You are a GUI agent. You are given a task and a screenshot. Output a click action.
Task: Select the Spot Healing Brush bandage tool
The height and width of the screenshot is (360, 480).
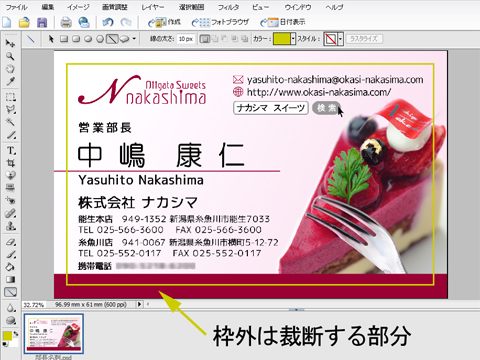click(10, 213)
